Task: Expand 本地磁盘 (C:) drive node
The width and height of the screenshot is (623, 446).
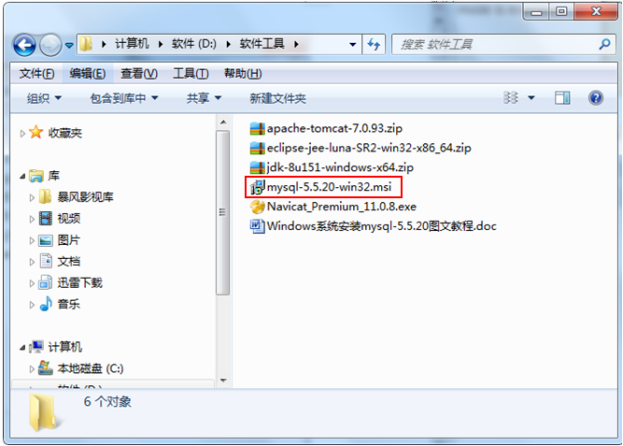Action: coord(32,369)
